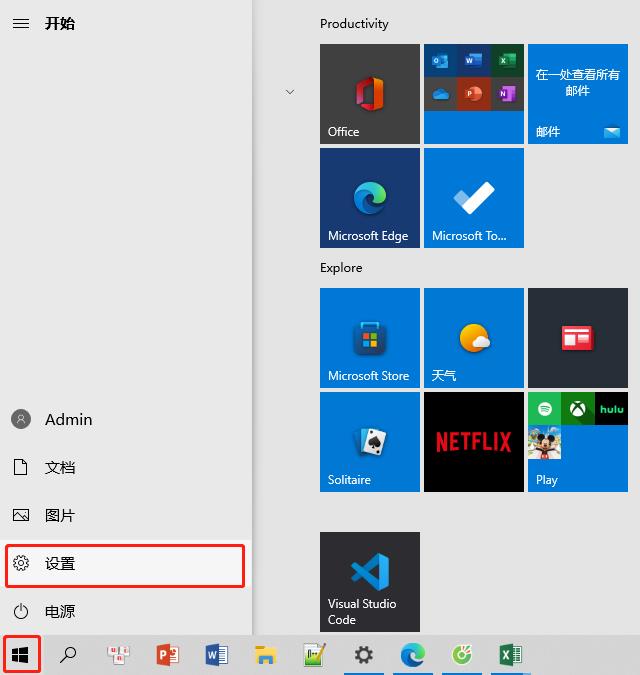Open the 邮件 mail tile
The height and width of the screenshot is (675, 640).
578,94
